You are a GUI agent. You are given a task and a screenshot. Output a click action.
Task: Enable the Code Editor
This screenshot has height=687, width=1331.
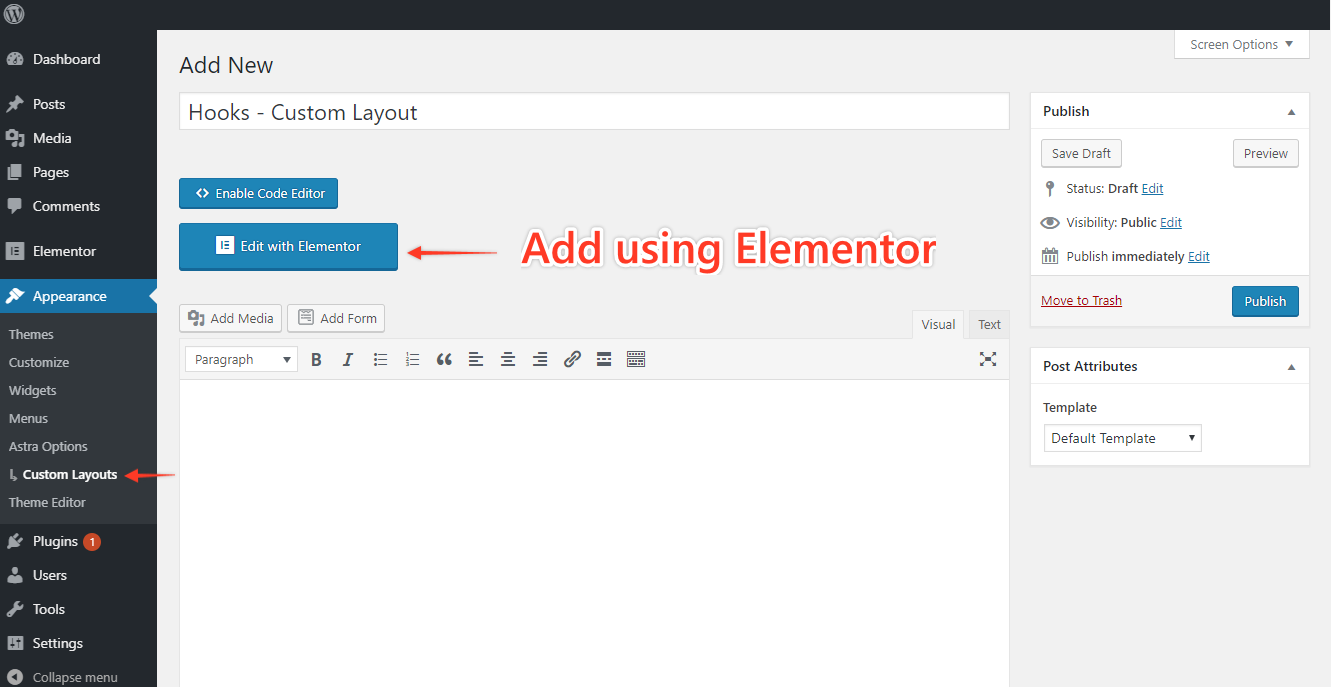259,193
